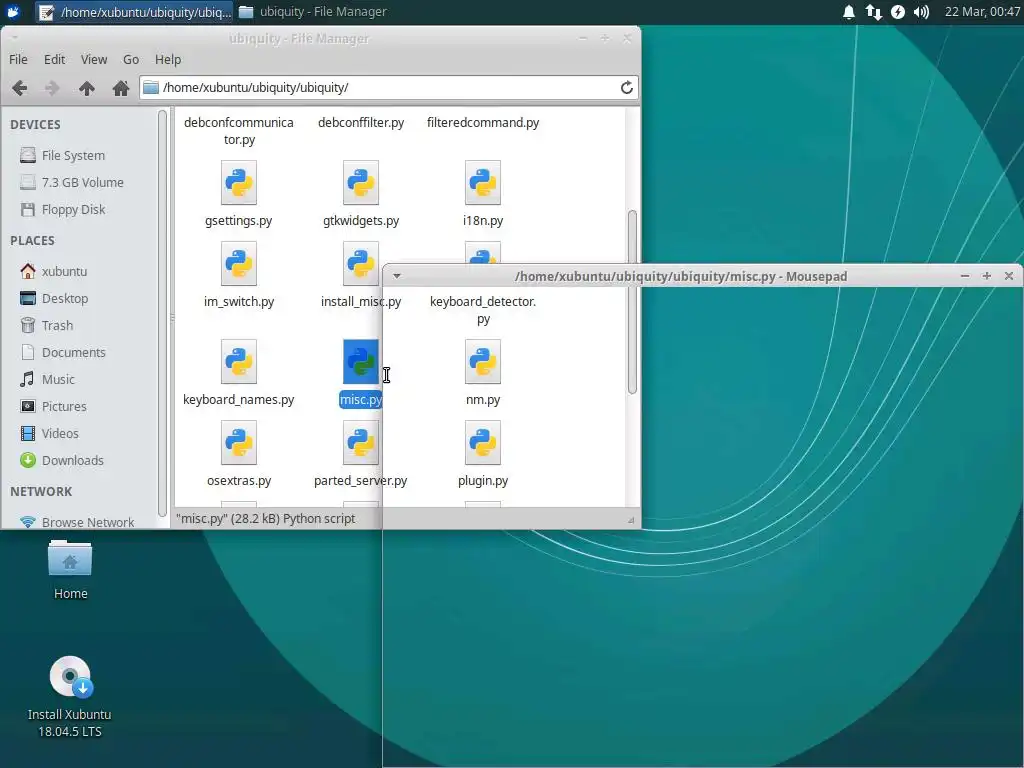Switch to ubiquity File Manager panel task
Screen dimensions: 1024x768
[312, 12]
